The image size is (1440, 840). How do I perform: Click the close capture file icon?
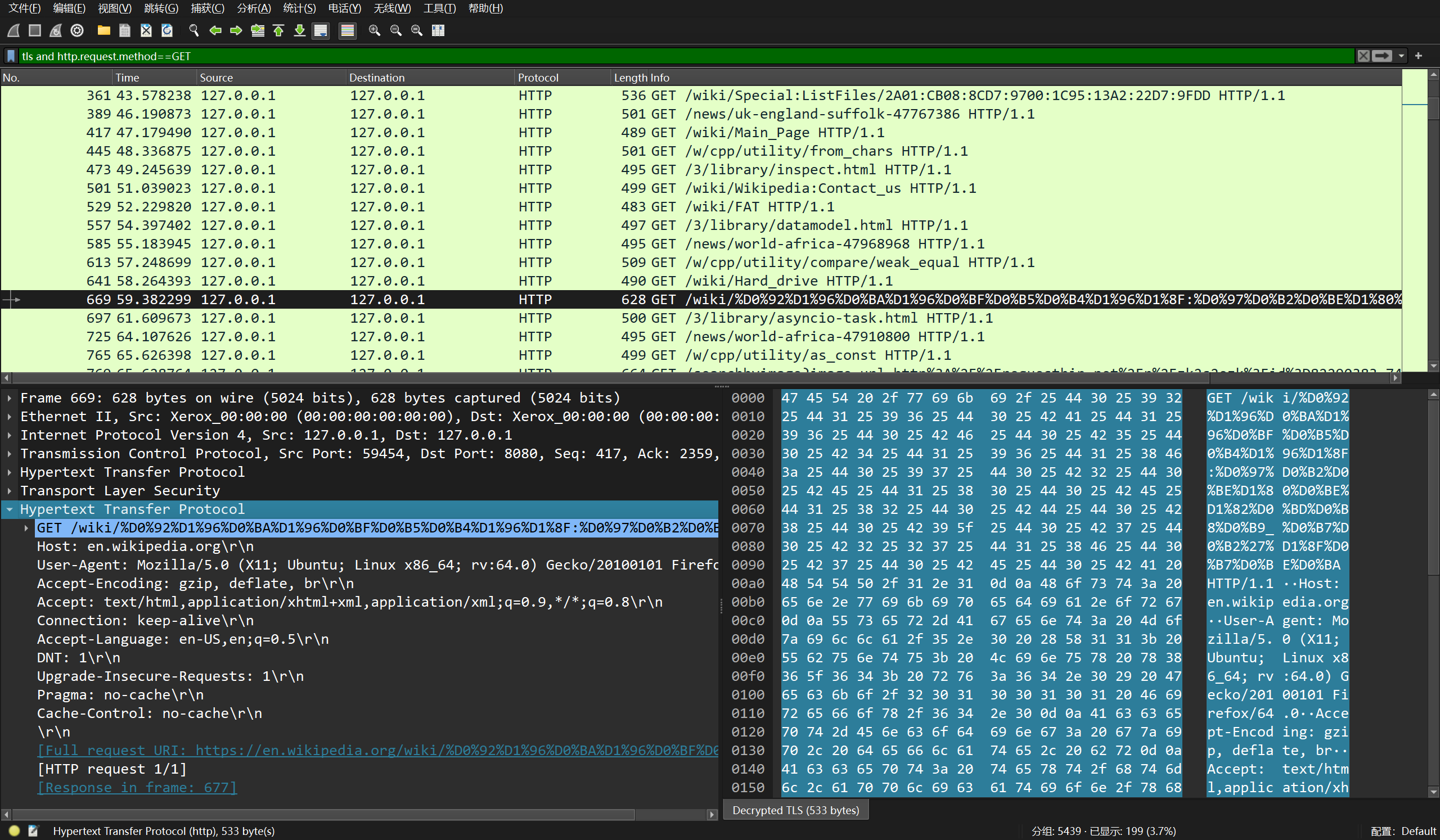(x=146, y=30)
